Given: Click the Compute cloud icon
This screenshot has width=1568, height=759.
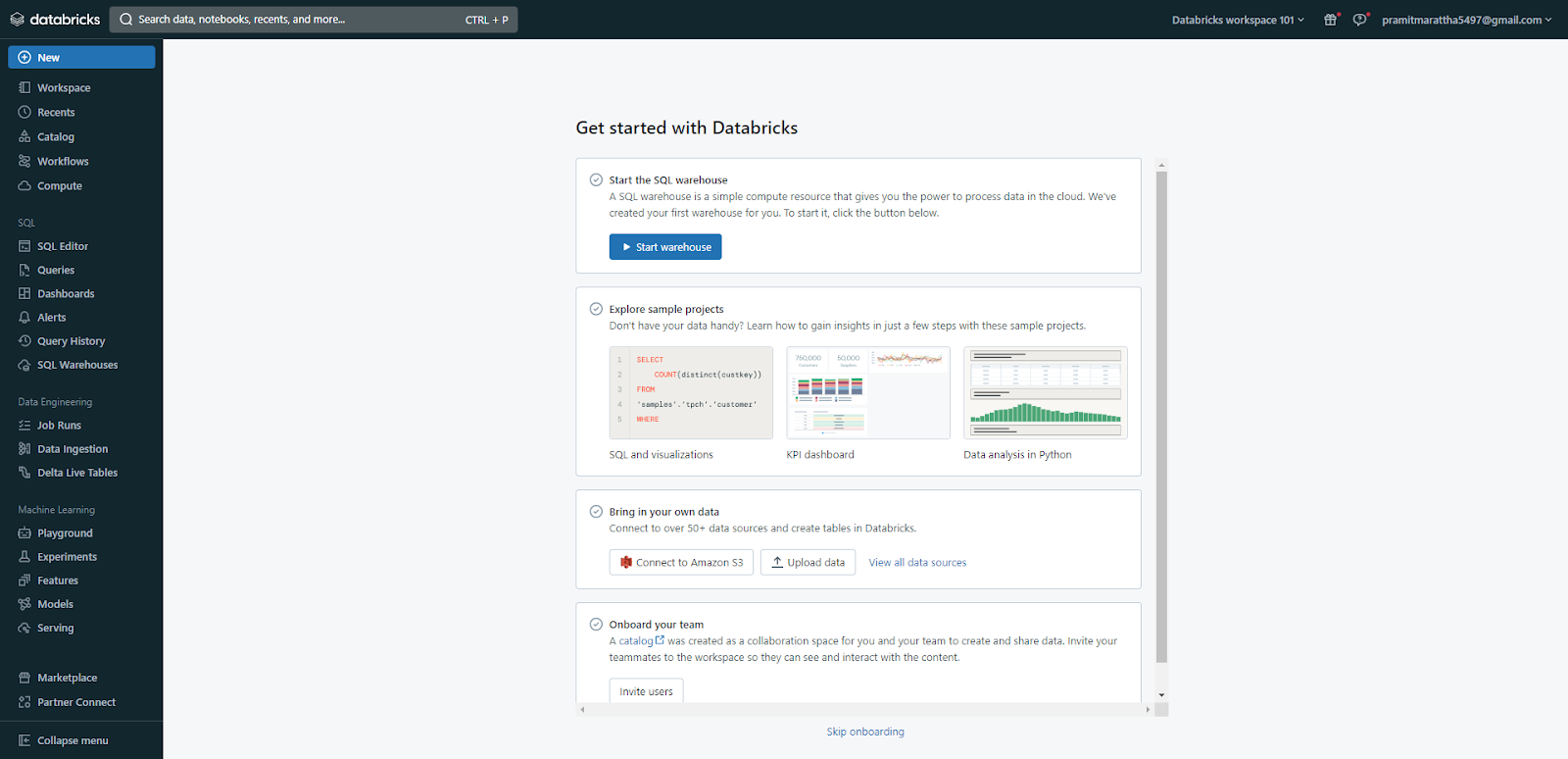Looking at the screenshot, I should tap(24, 185).
